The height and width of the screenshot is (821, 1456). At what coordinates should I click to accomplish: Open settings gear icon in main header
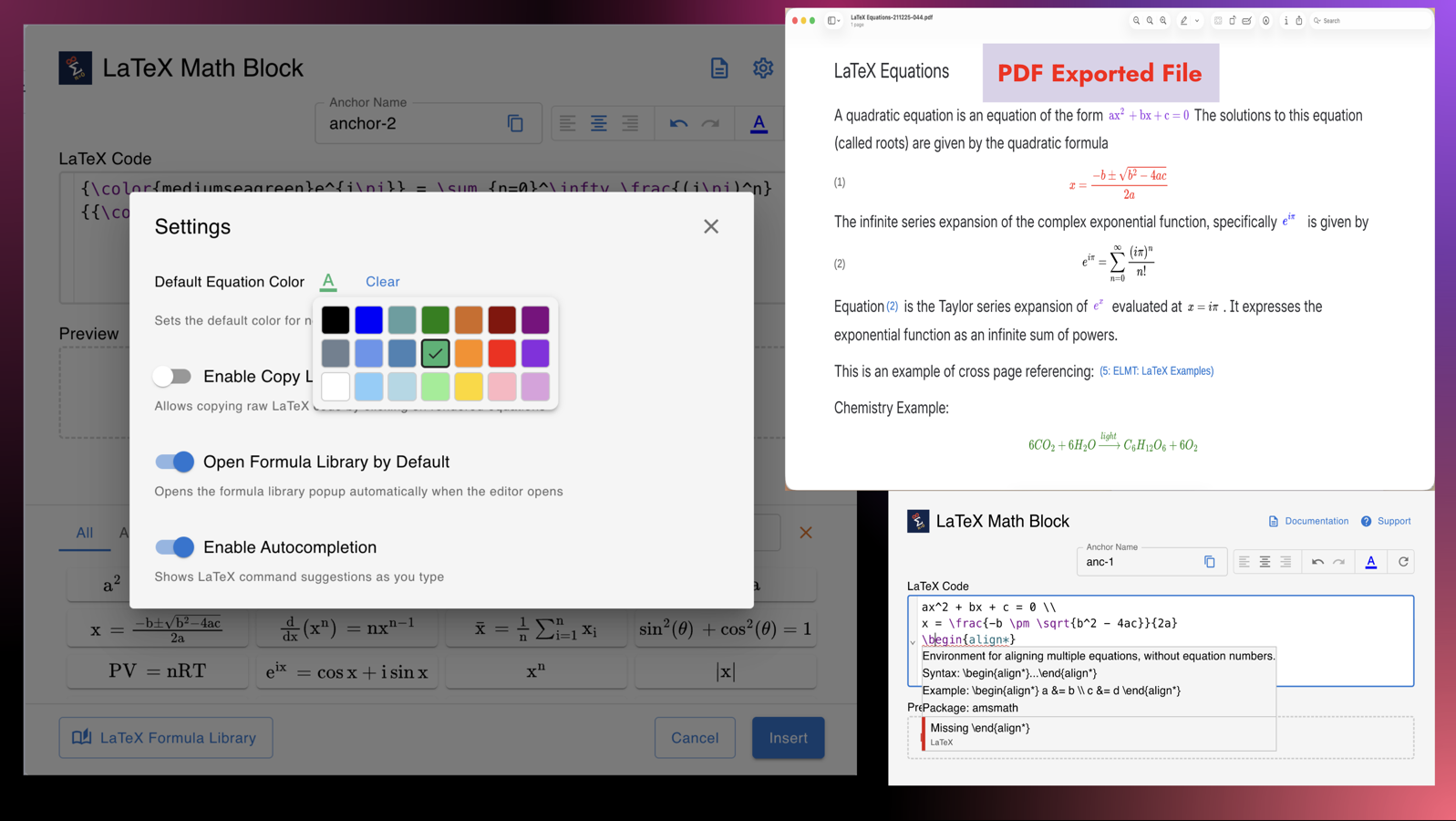coord(763,68)
